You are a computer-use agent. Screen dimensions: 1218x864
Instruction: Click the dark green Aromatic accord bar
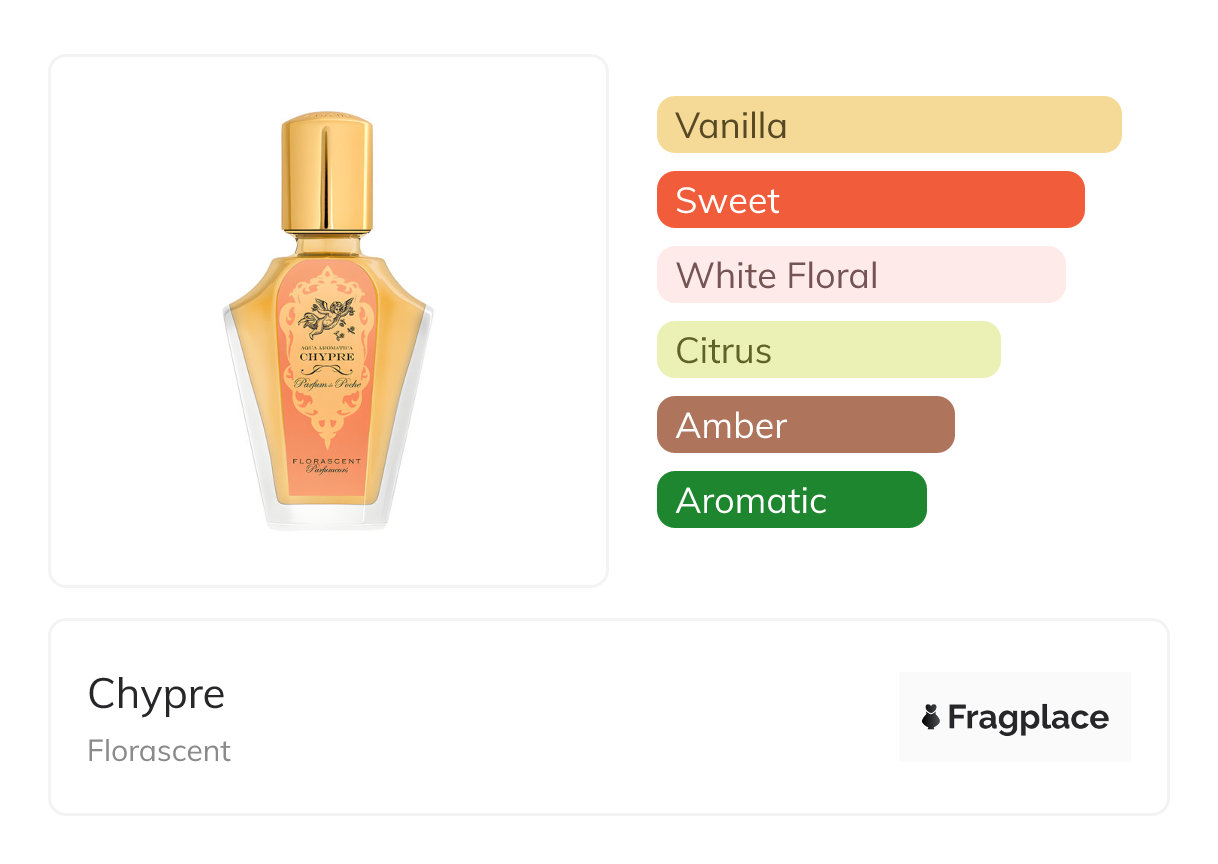coord(791,500)
